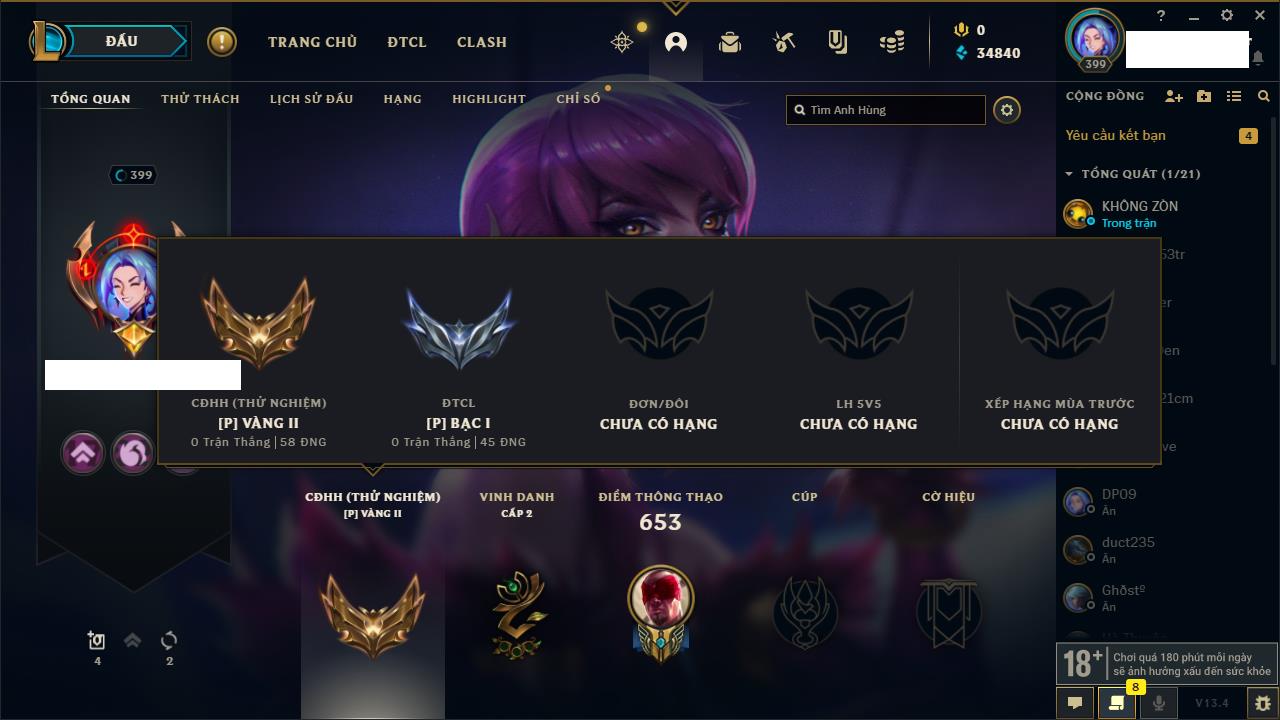The width and height of the screenshot is (1280, 720).
Task: Select the ĐIỂM THÔNG THẠO mastery emblem
Action: 660,612
